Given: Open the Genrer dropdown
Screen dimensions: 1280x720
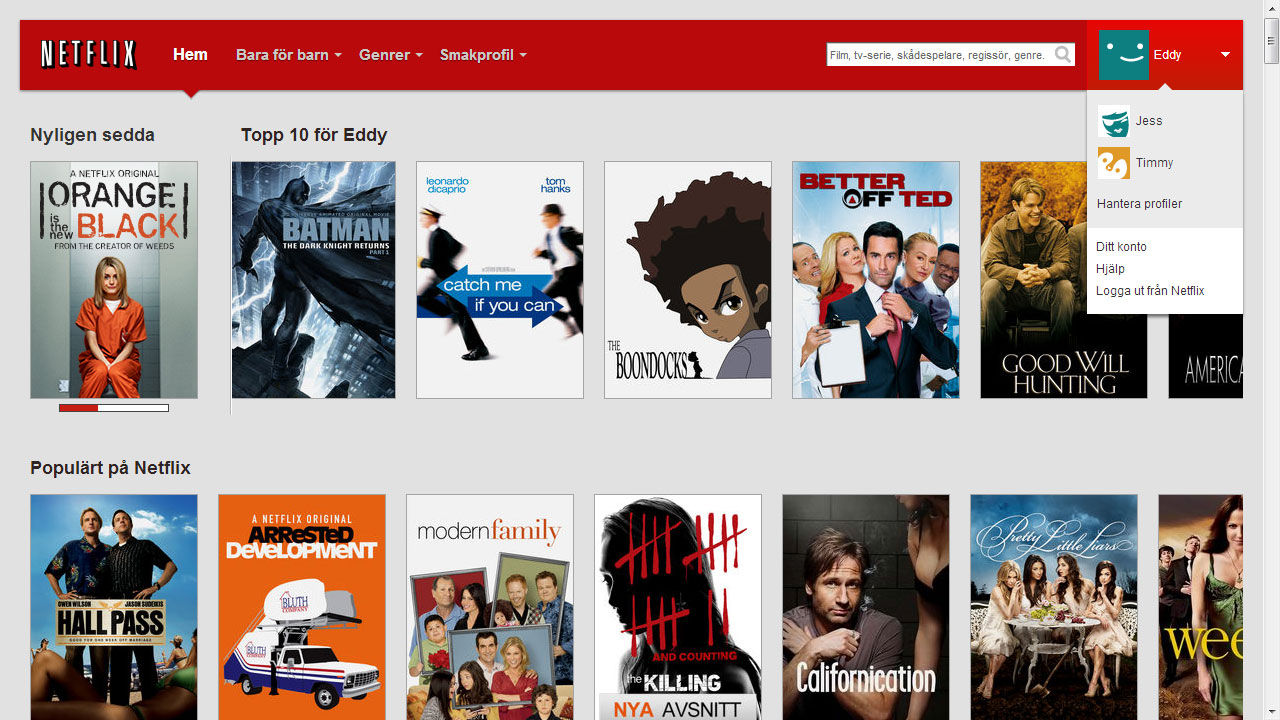Looking at the screenshot, I should pyautogui.click(x=390, y=55).
